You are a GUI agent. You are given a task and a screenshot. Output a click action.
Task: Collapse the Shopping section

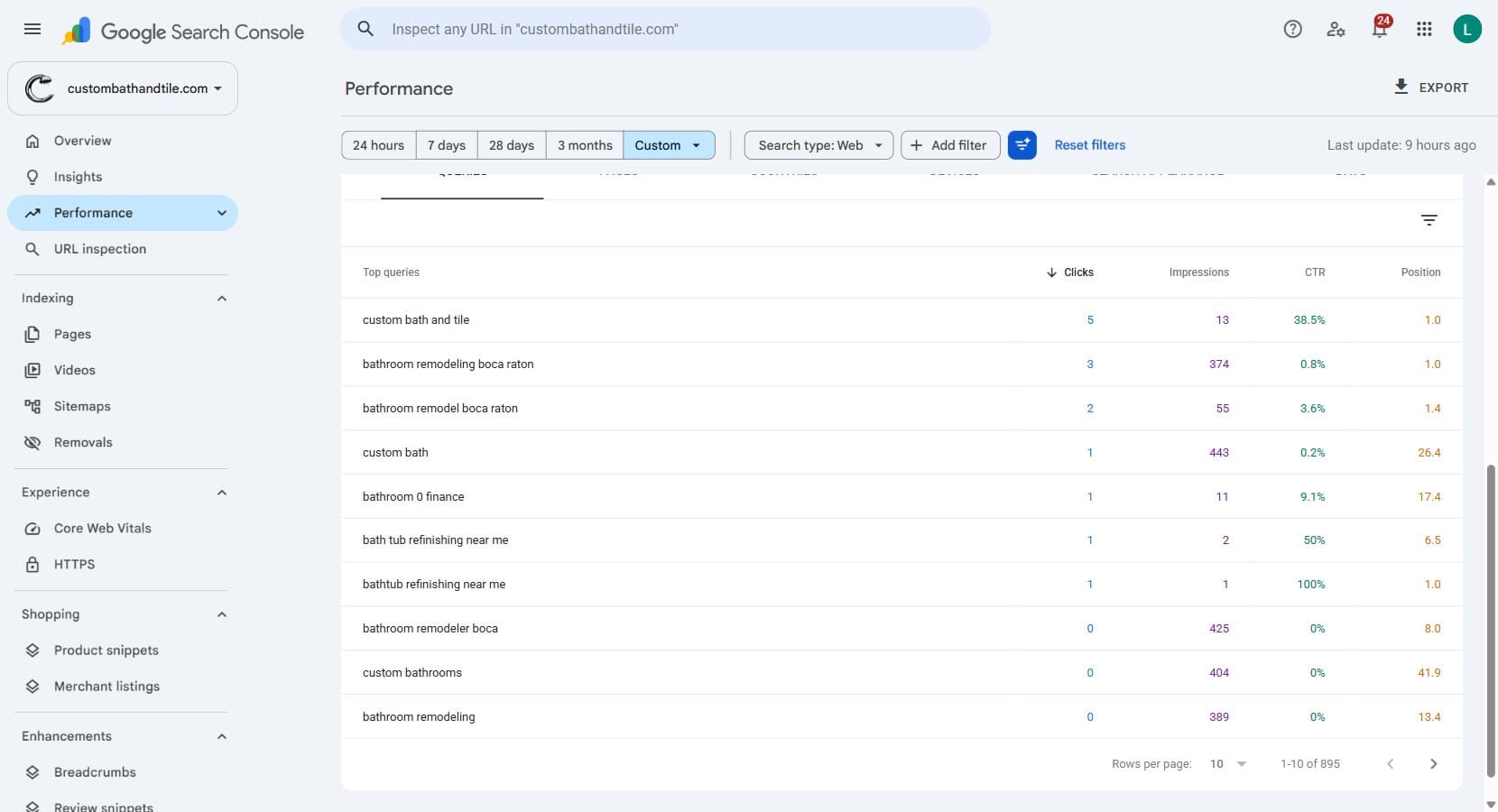point(222,614)
